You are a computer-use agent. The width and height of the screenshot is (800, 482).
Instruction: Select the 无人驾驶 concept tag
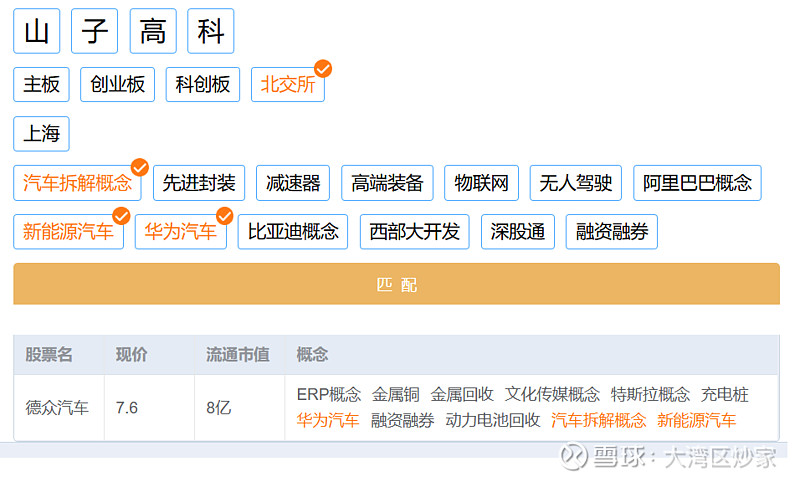click(x=576, y=183)
